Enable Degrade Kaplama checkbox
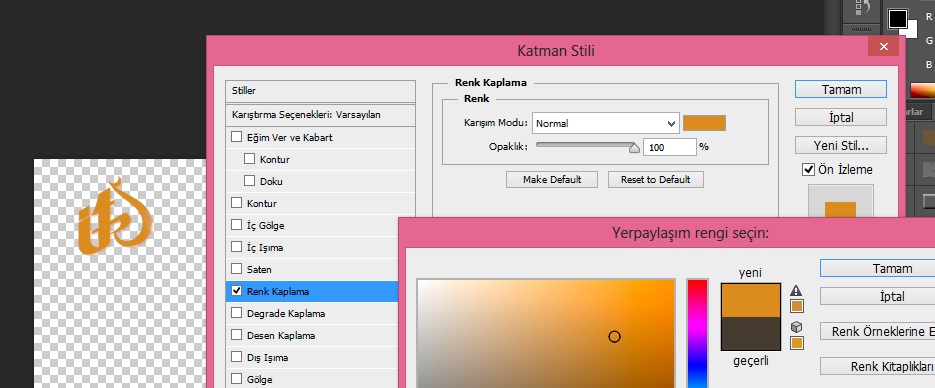This screenshot has width=935, height=388. coord(237,313)
